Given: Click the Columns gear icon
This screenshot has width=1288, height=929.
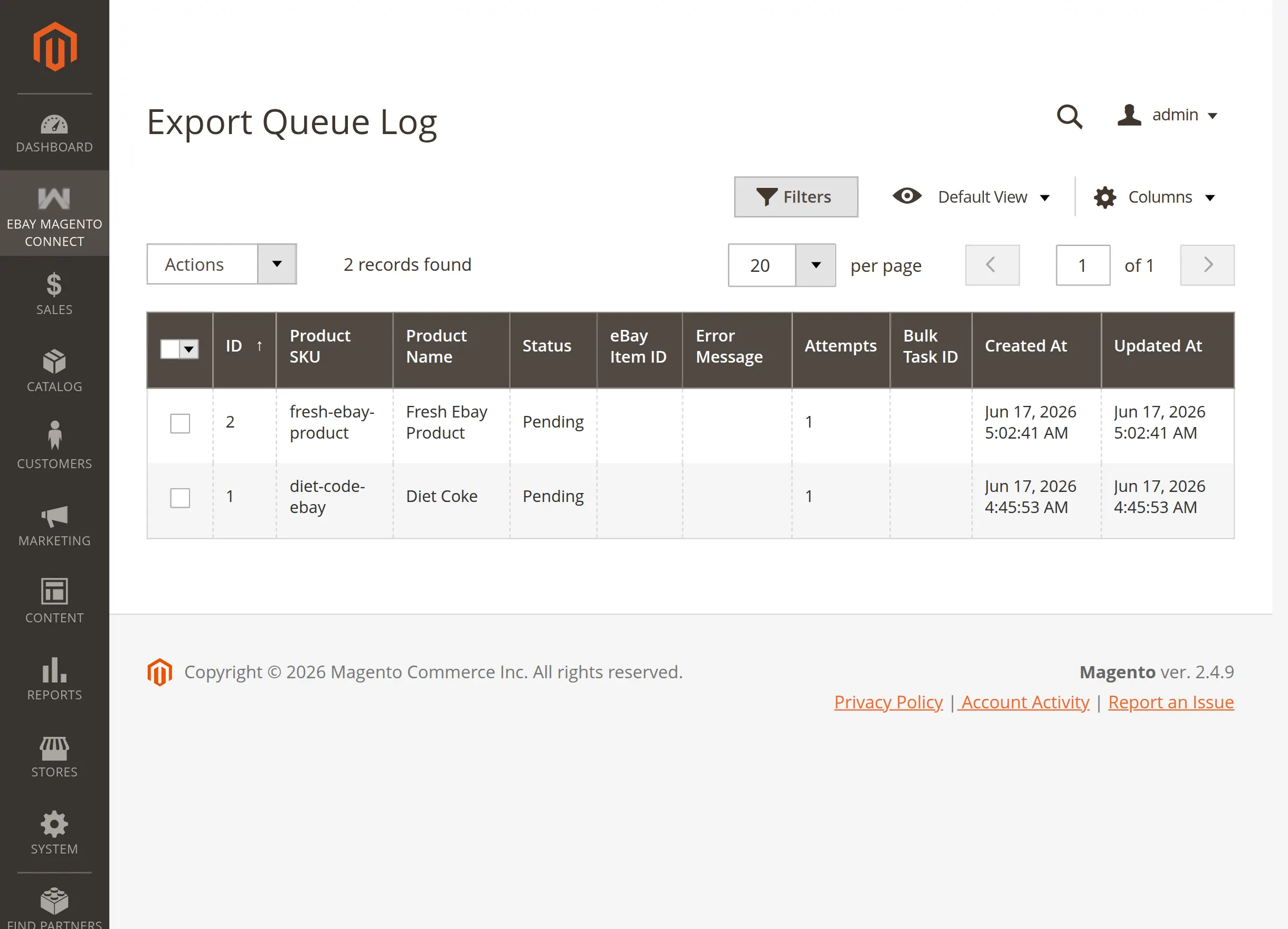Looking at the screenshot, I should pos(1105,197).
